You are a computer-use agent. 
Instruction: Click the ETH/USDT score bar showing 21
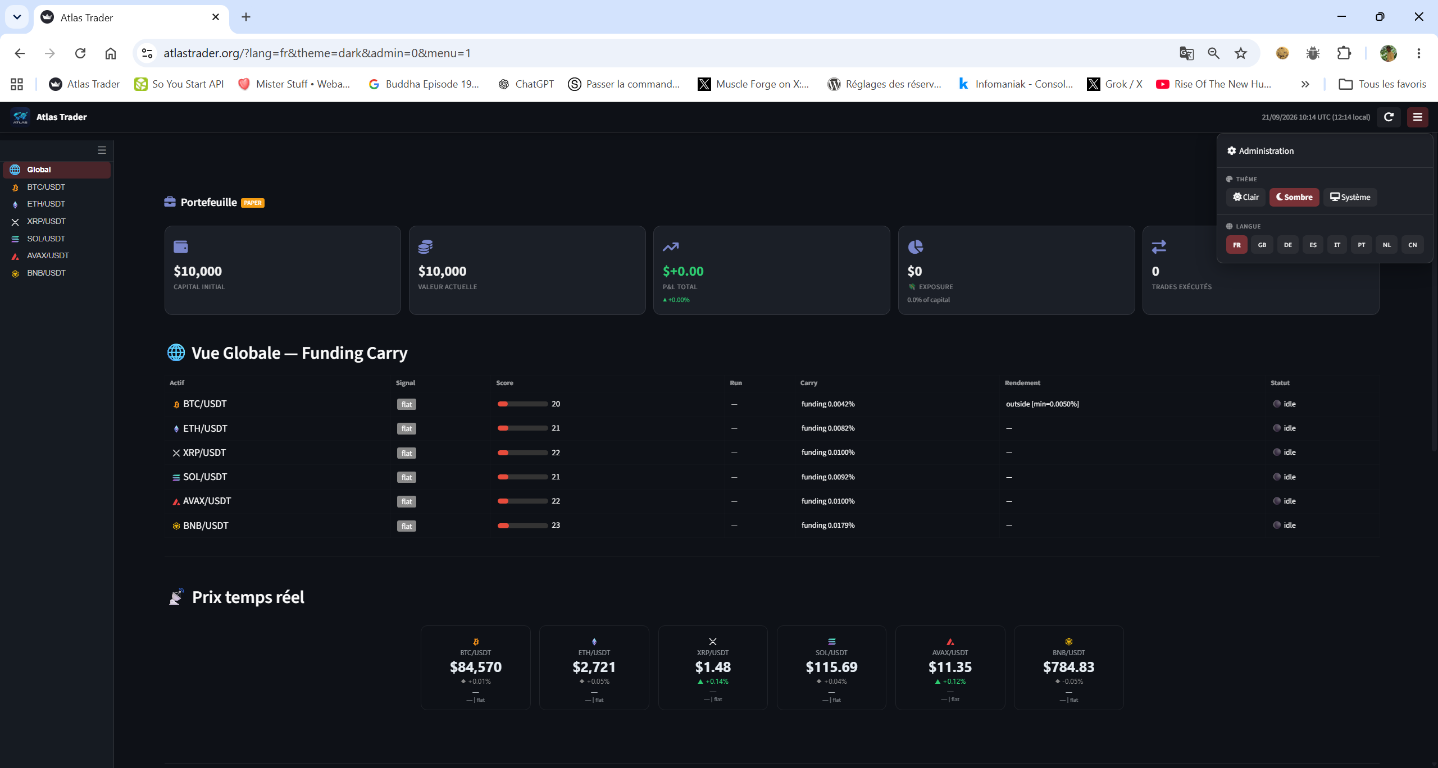tap(522, 428)
